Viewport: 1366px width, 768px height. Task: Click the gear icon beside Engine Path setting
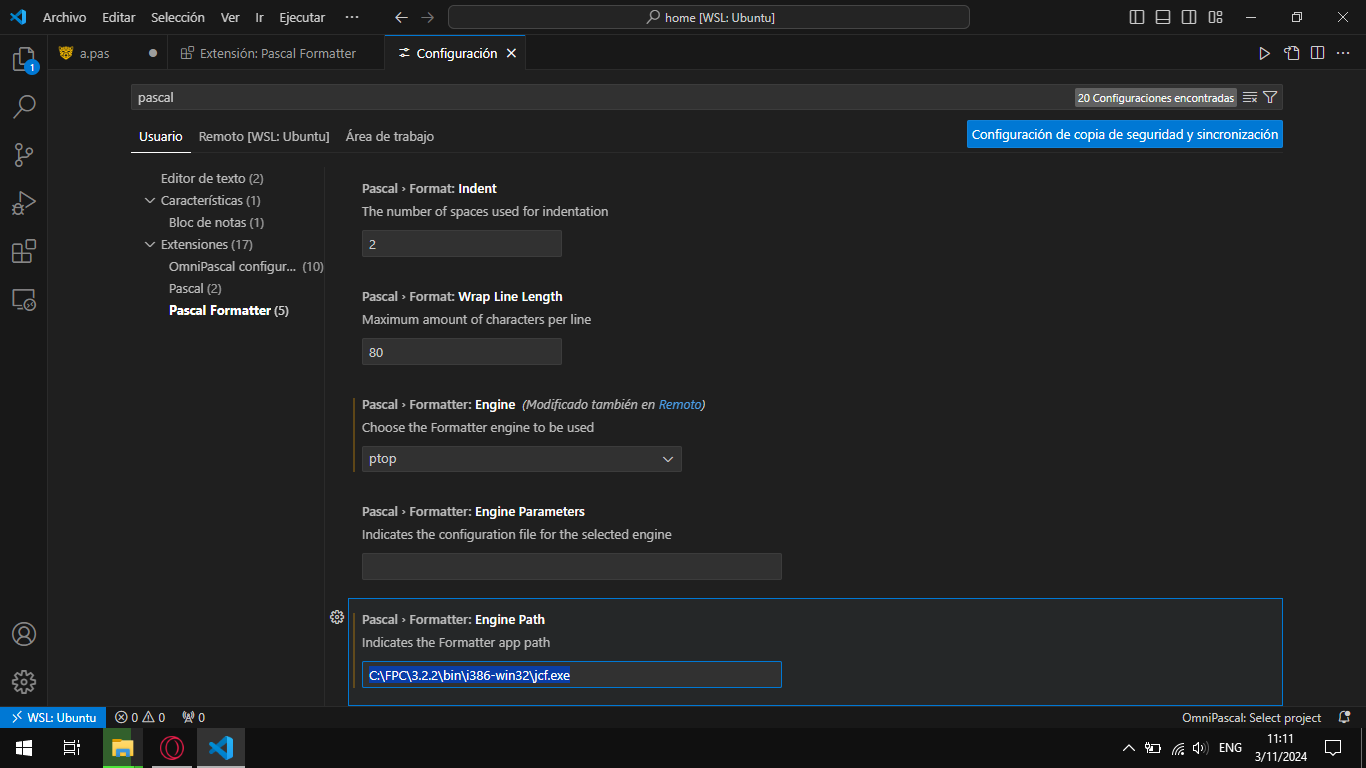(x=337, y=617)
